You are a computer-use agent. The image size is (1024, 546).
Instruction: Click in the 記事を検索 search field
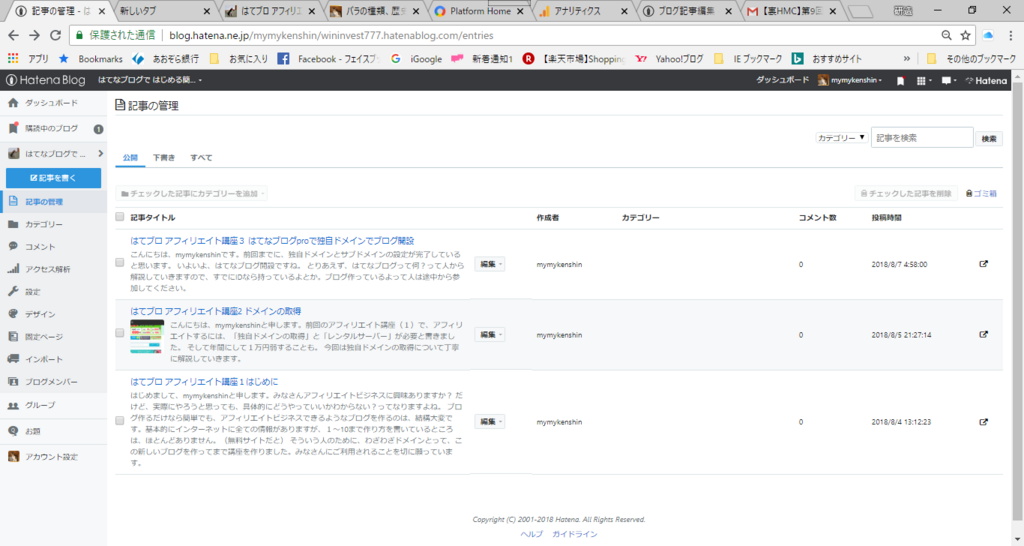(x=921, y=138)
